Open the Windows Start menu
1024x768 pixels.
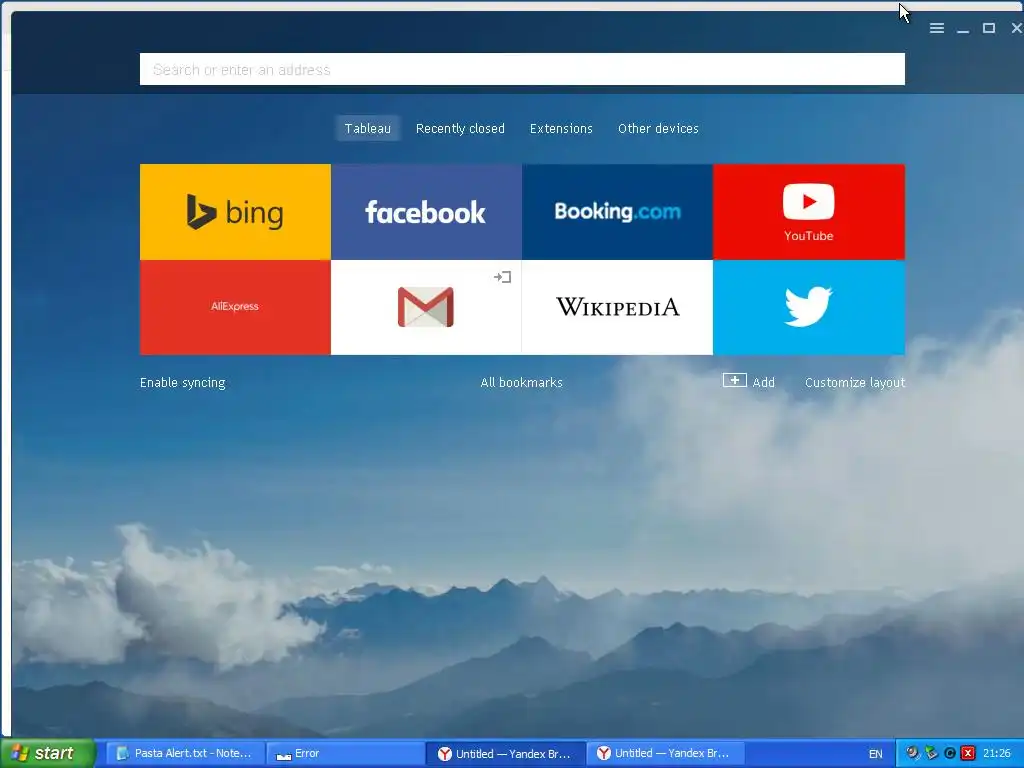click(47, 753)
